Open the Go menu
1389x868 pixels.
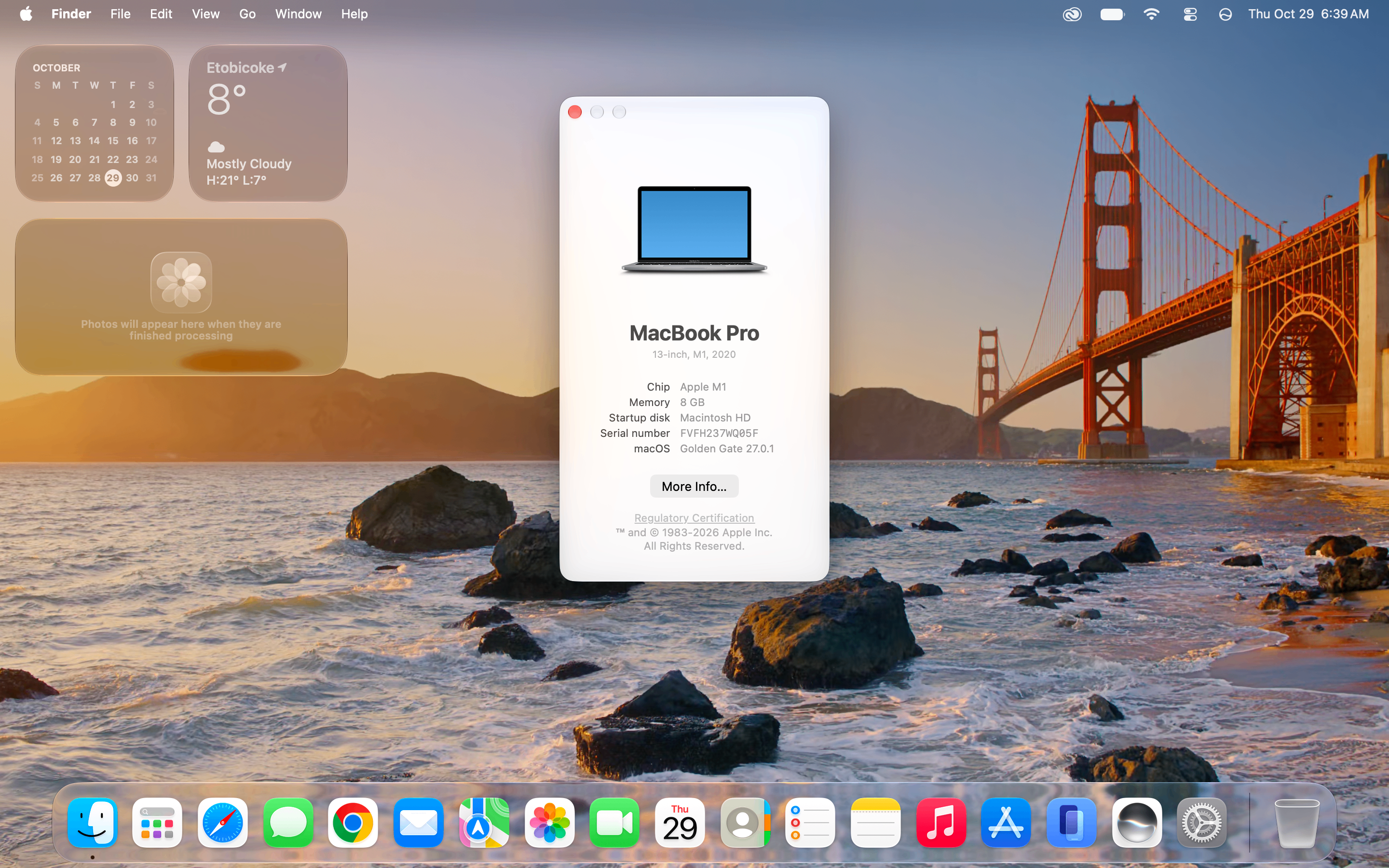247,14
